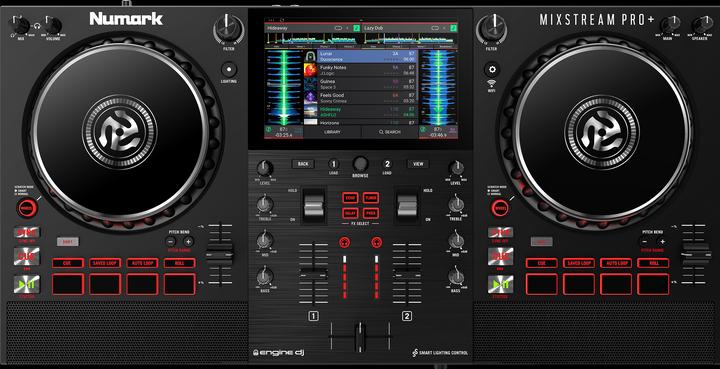Hit the right deck CUE transport button
This screenshot has width=720, height=369.
tap(501, 256)
